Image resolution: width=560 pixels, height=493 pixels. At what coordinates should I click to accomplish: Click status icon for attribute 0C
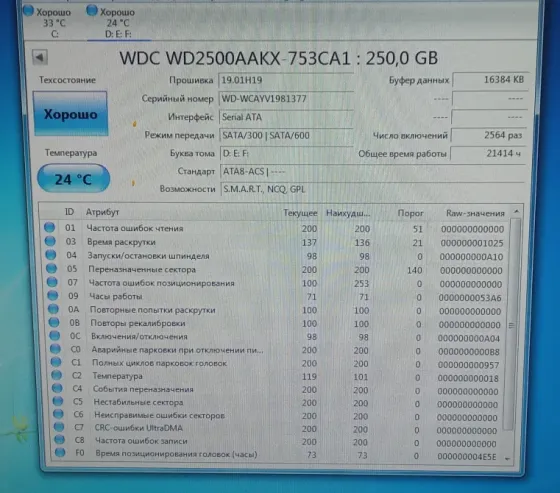55,335
